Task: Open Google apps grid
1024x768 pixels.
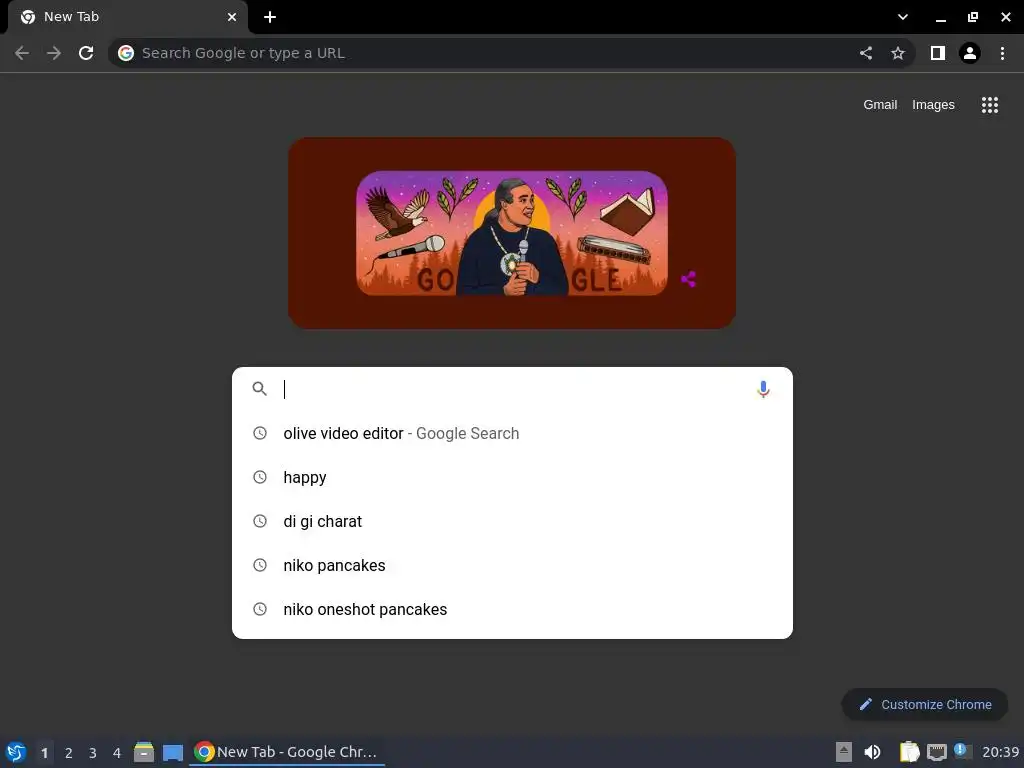Action: pos(990,104)
